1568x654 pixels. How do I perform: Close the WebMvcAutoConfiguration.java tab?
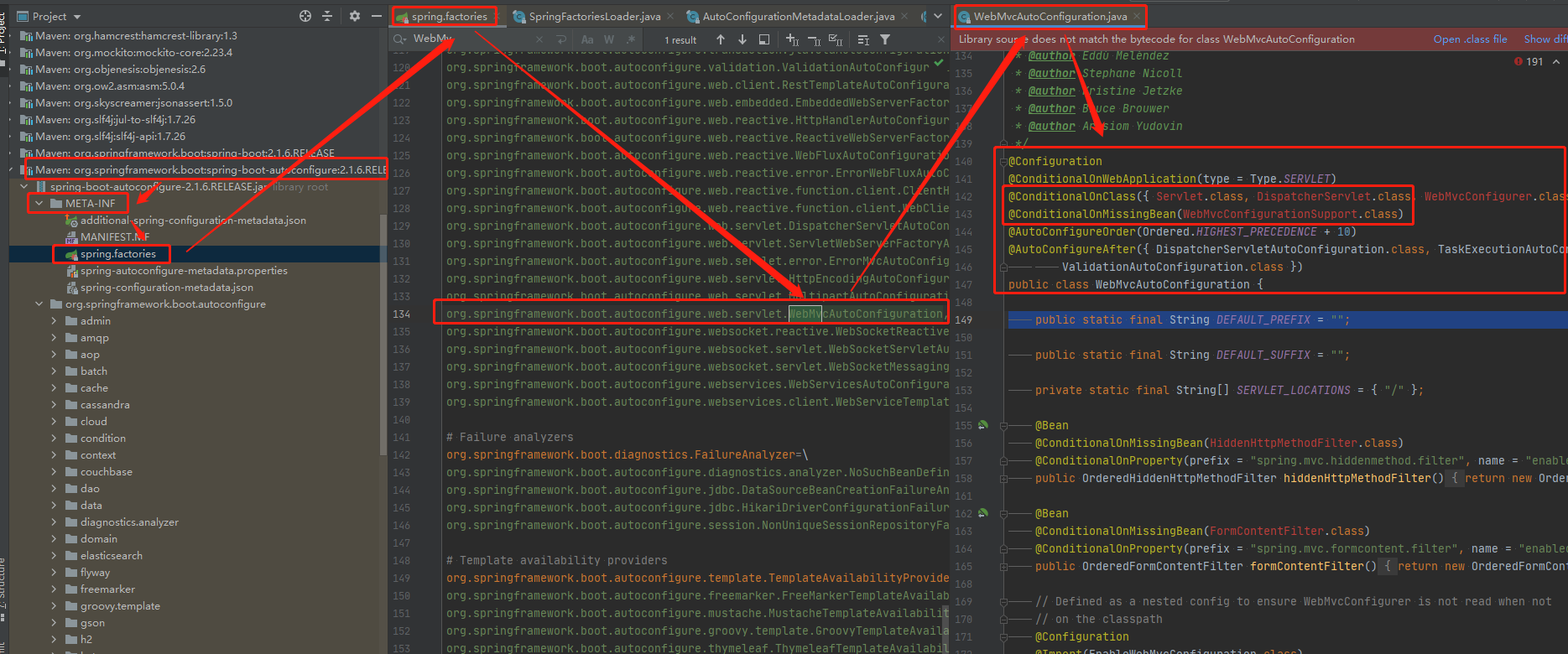click(x=1137, y=16)
